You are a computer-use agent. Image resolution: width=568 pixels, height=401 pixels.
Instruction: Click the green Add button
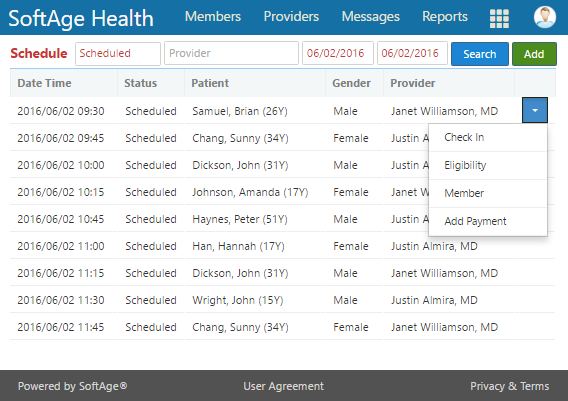pos(534,54)
